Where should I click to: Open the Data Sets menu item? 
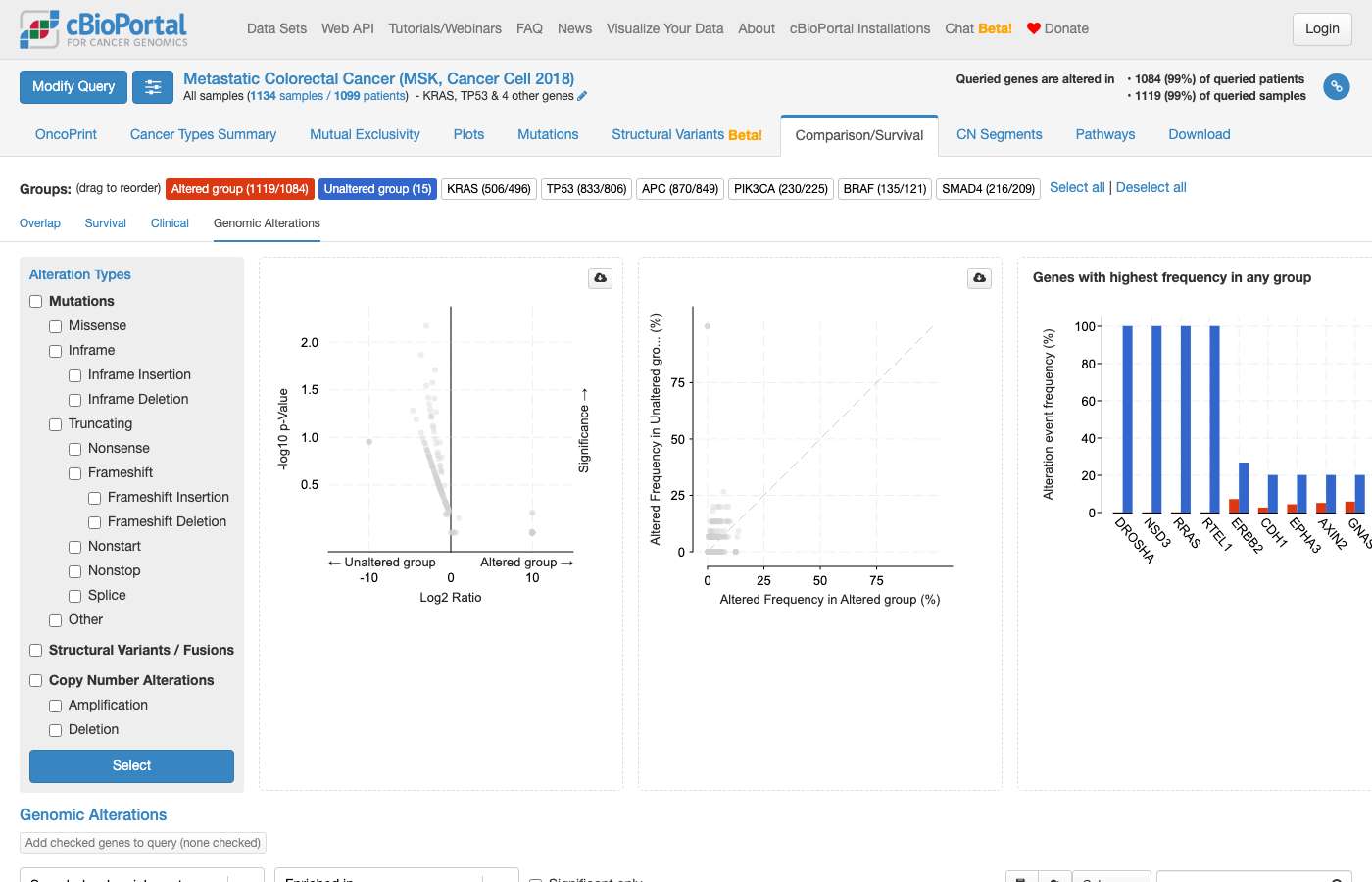click(x=276, y=28)
